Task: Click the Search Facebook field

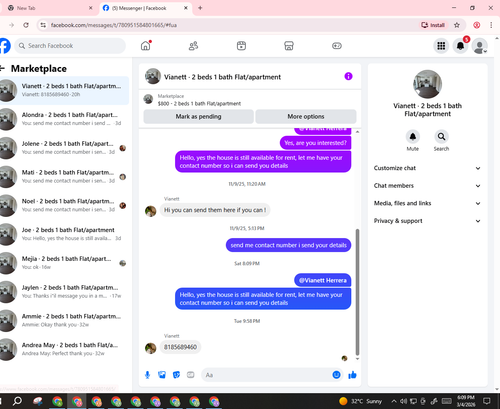Action: (x=70, y=46)
